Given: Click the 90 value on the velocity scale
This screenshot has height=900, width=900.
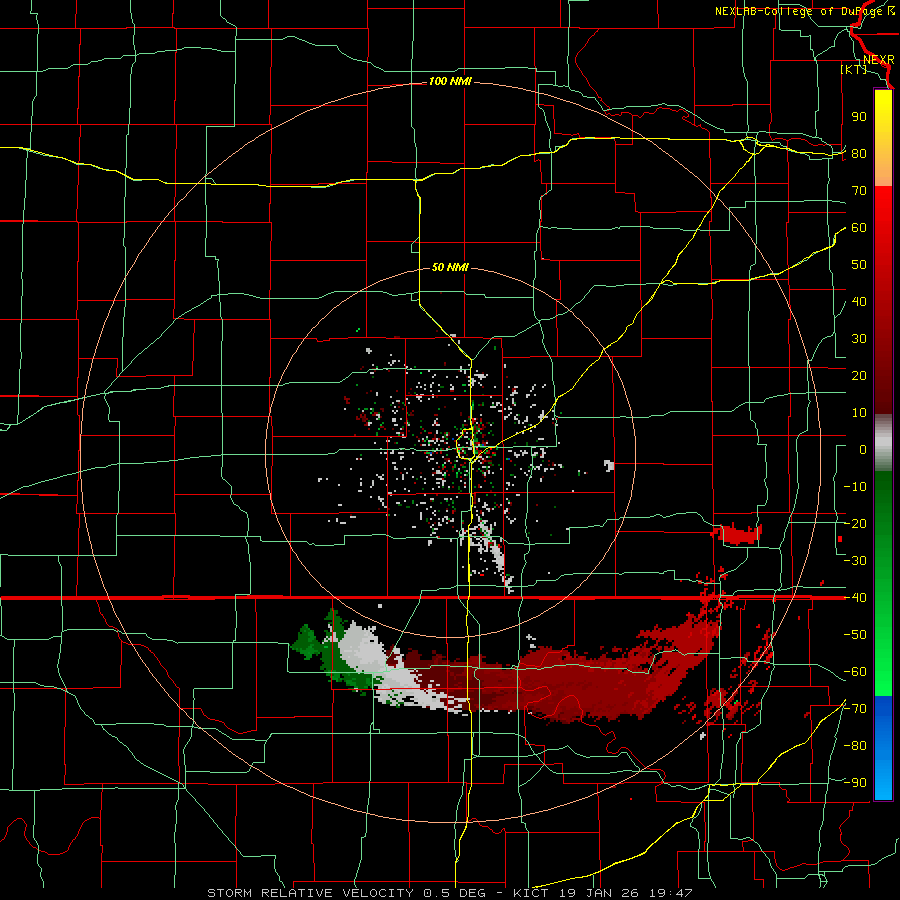Looking at the screenshot, I should pos(859,117).
